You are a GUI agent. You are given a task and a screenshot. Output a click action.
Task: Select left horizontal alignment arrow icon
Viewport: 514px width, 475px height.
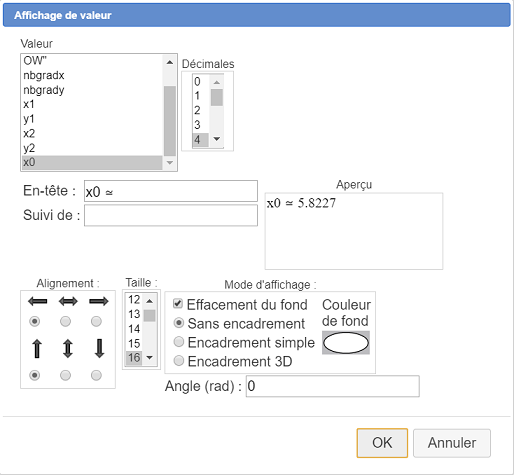pos(37,302)
